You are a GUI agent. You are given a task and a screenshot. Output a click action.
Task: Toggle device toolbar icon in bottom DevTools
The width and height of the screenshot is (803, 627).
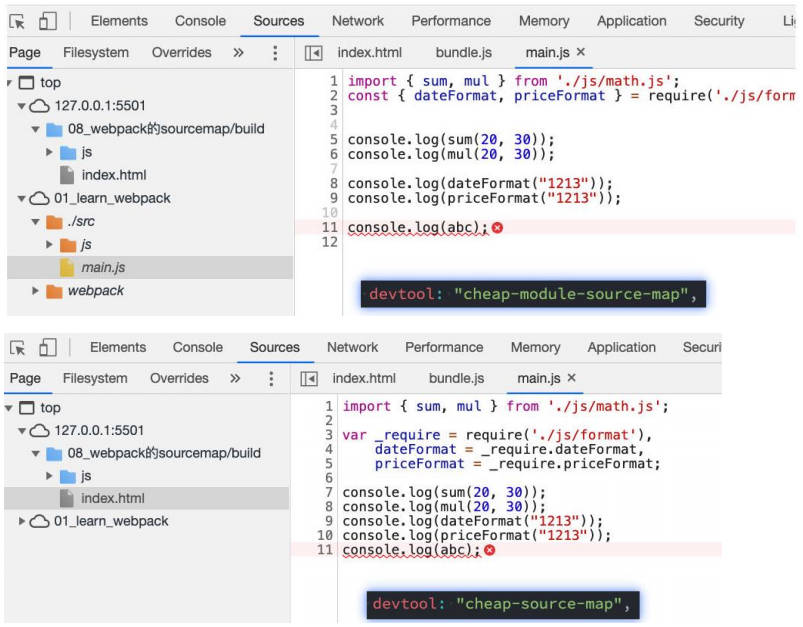point(48,347)
